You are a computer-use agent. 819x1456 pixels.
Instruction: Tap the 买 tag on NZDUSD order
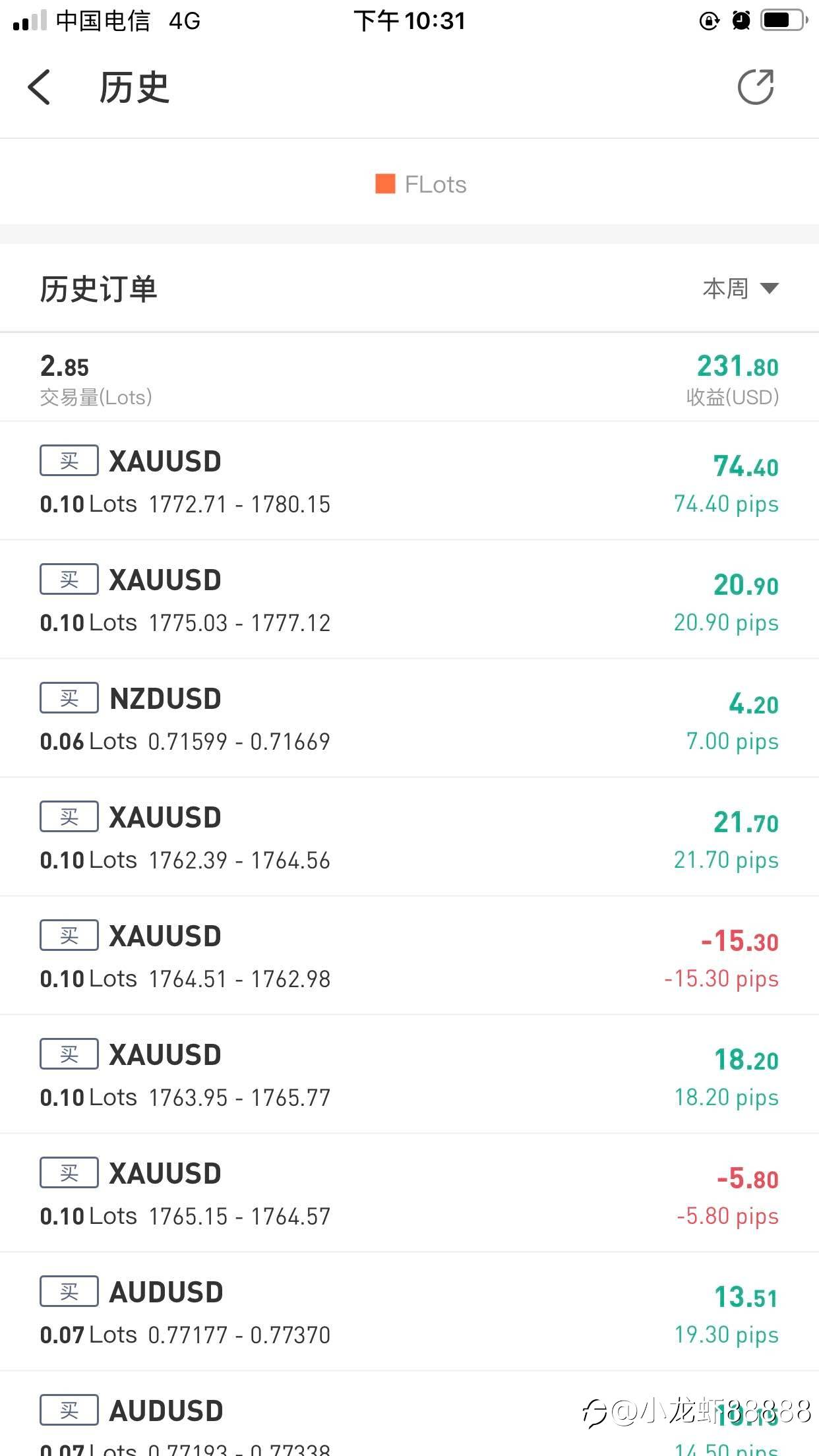69,698
